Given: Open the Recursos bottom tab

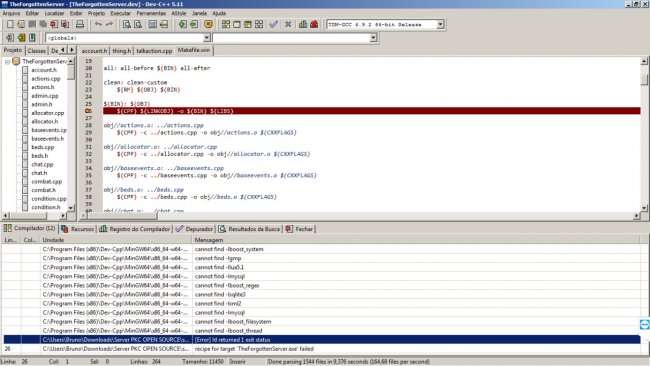Looking at the screenshot, I should (x=78, y=229).
